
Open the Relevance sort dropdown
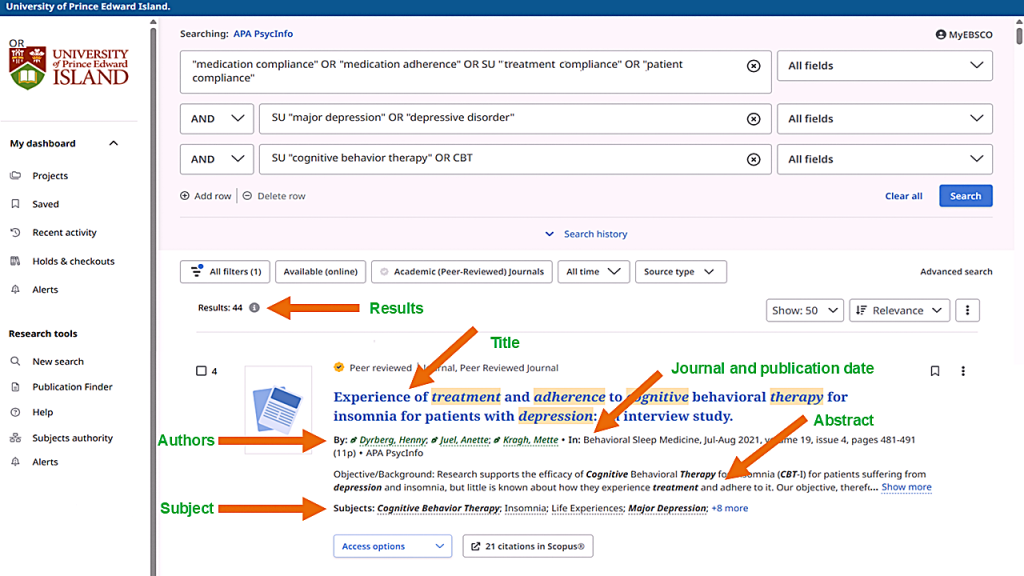[898, 310]
